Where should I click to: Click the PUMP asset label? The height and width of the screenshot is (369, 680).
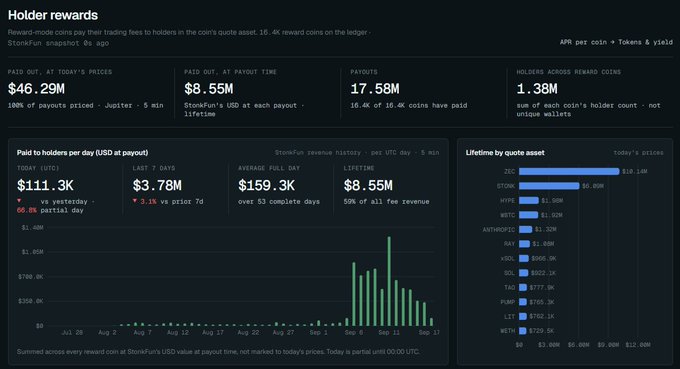(507, 302)
